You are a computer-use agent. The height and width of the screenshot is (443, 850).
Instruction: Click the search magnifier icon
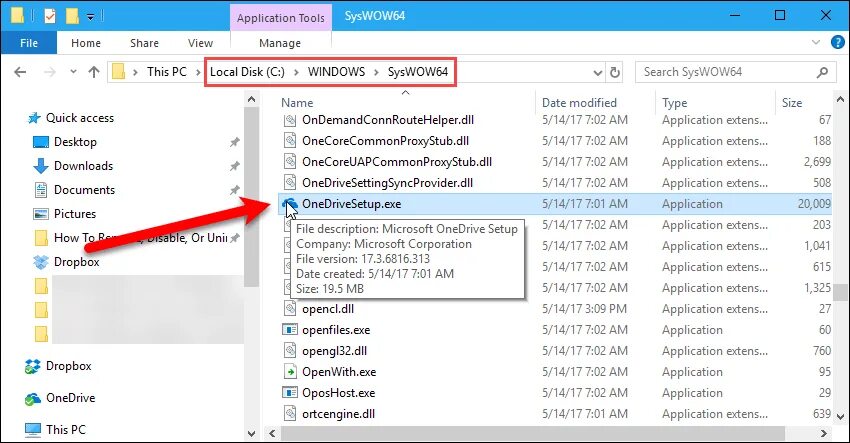(822, 72)
